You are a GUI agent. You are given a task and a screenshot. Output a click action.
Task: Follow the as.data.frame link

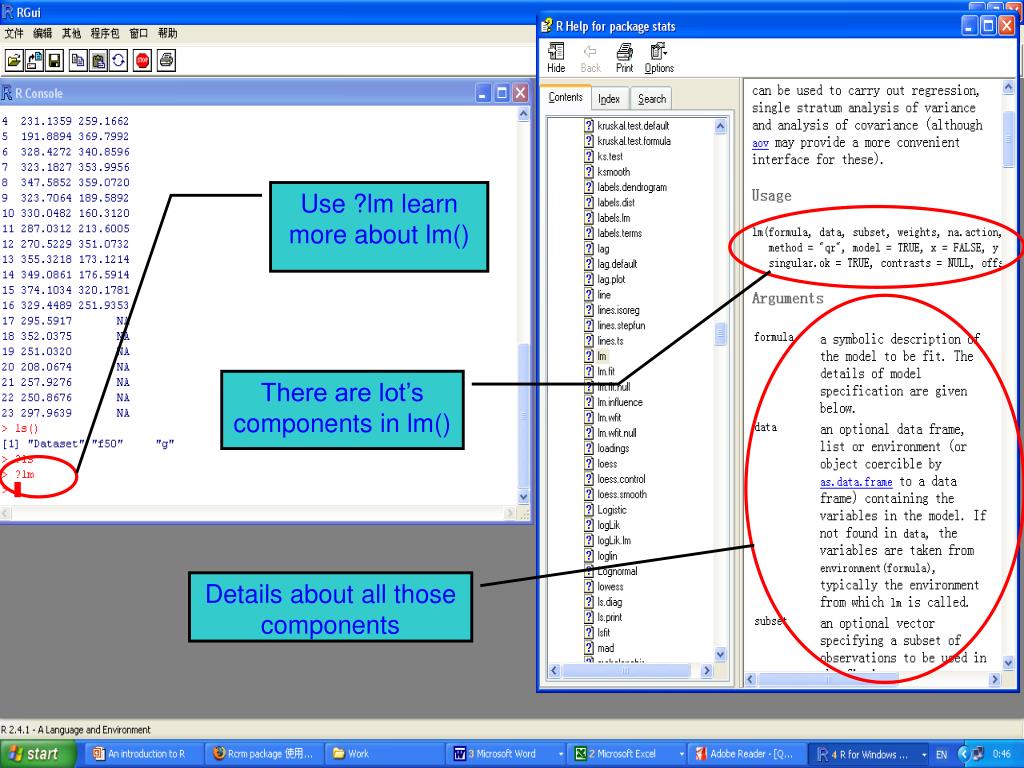pos(856,482)
